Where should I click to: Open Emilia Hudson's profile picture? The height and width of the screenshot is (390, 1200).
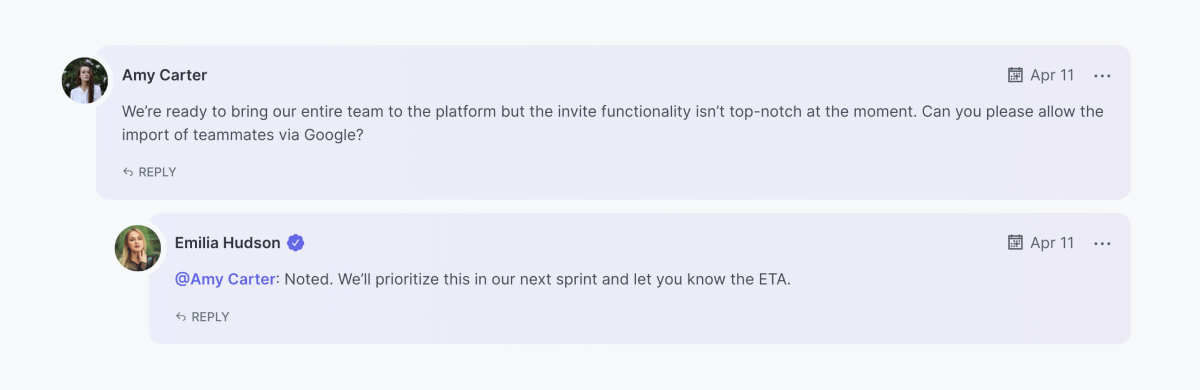click(x=138, y=248)
